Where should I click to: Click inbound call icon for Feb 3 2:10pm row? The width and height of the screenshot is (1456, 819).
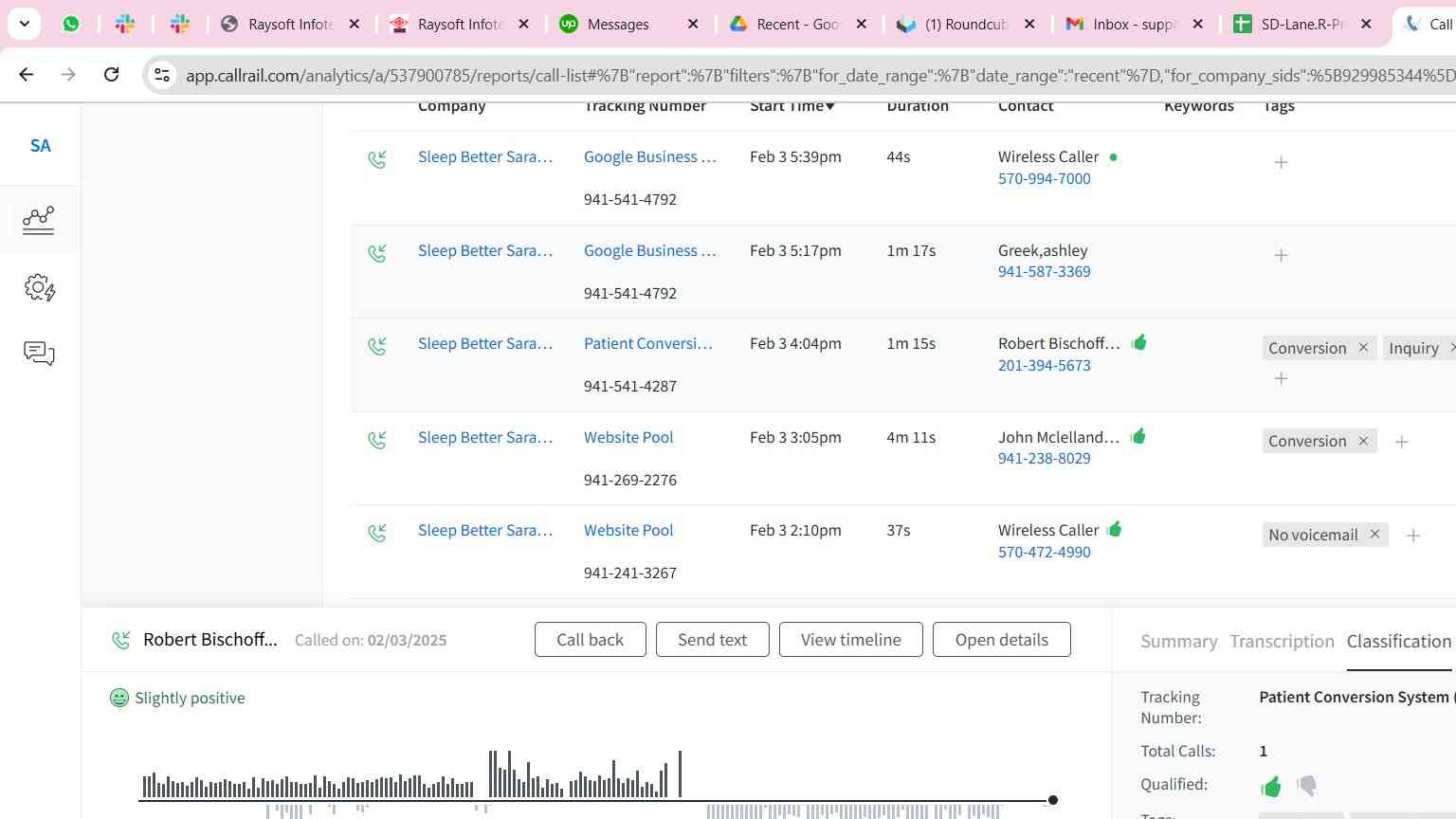coord(377,533)
